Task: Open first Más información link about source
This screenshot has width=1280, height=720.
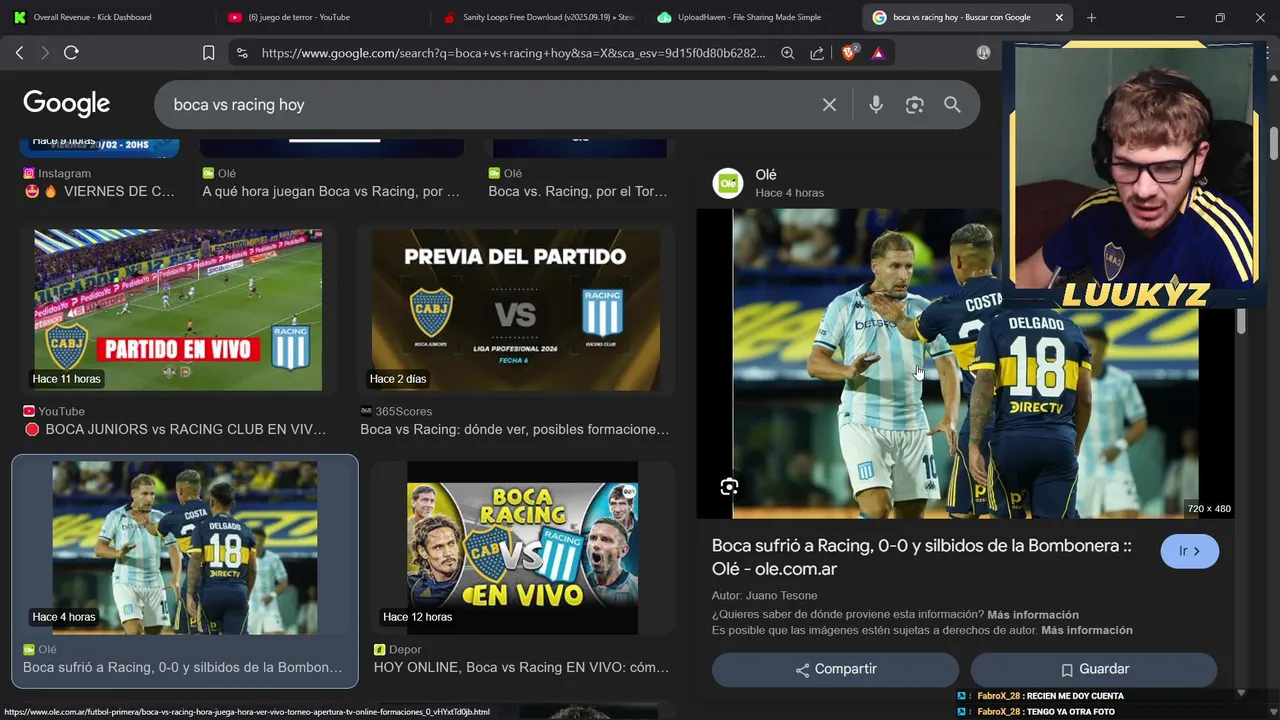Action: 1033,614
